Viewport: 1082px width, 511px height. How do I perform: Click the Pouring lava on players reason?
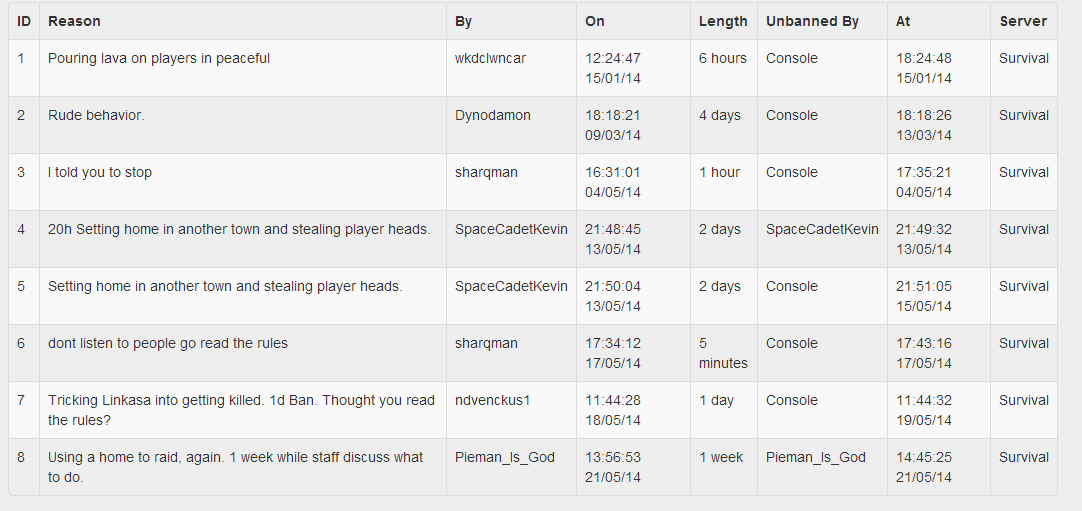(x=159, y=59)
